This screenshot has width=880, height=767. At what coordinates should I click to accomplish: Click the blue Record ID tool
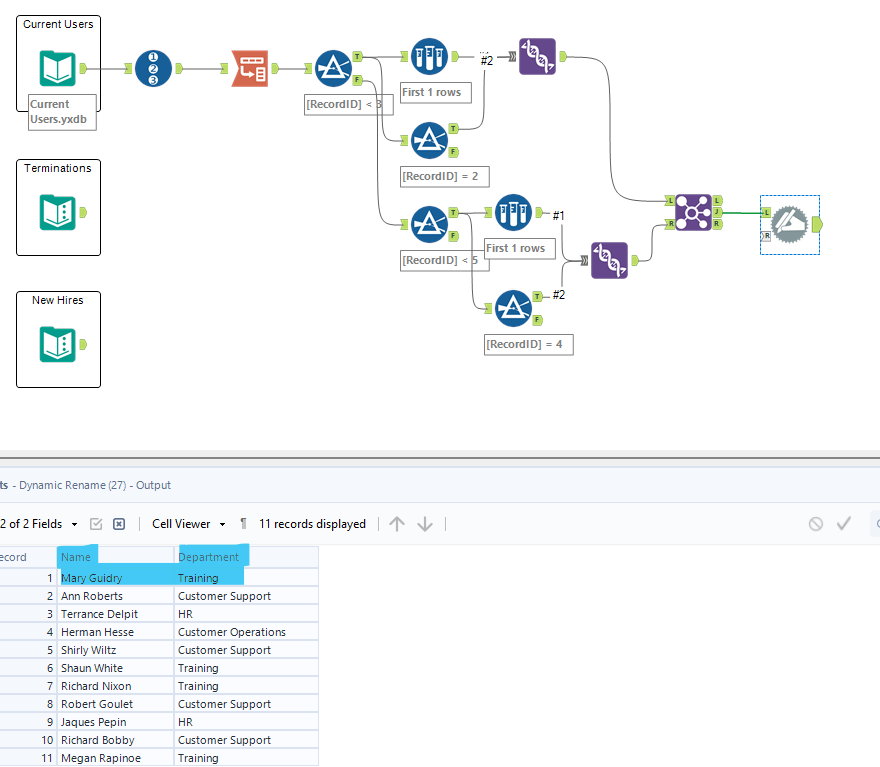click(152, 68)
